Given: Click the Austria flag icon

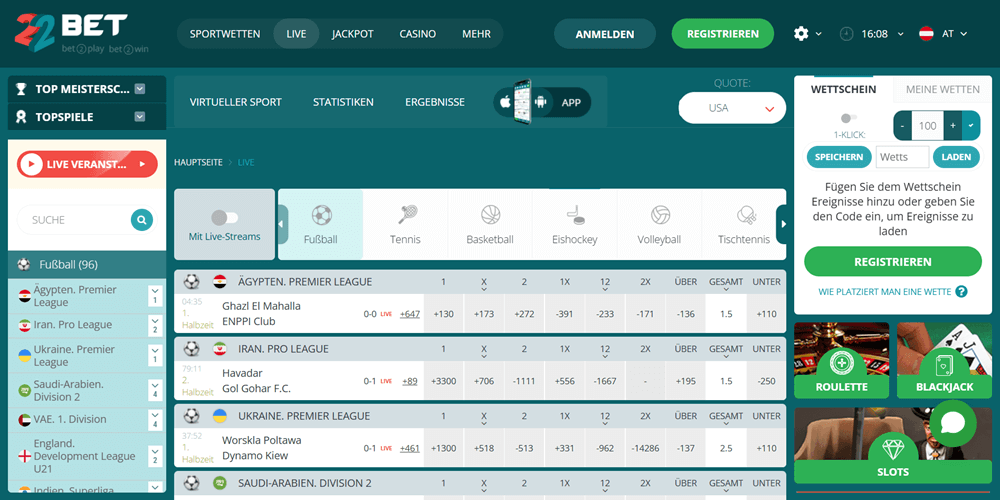Looking at the screenshot, I should click(926, 34).
